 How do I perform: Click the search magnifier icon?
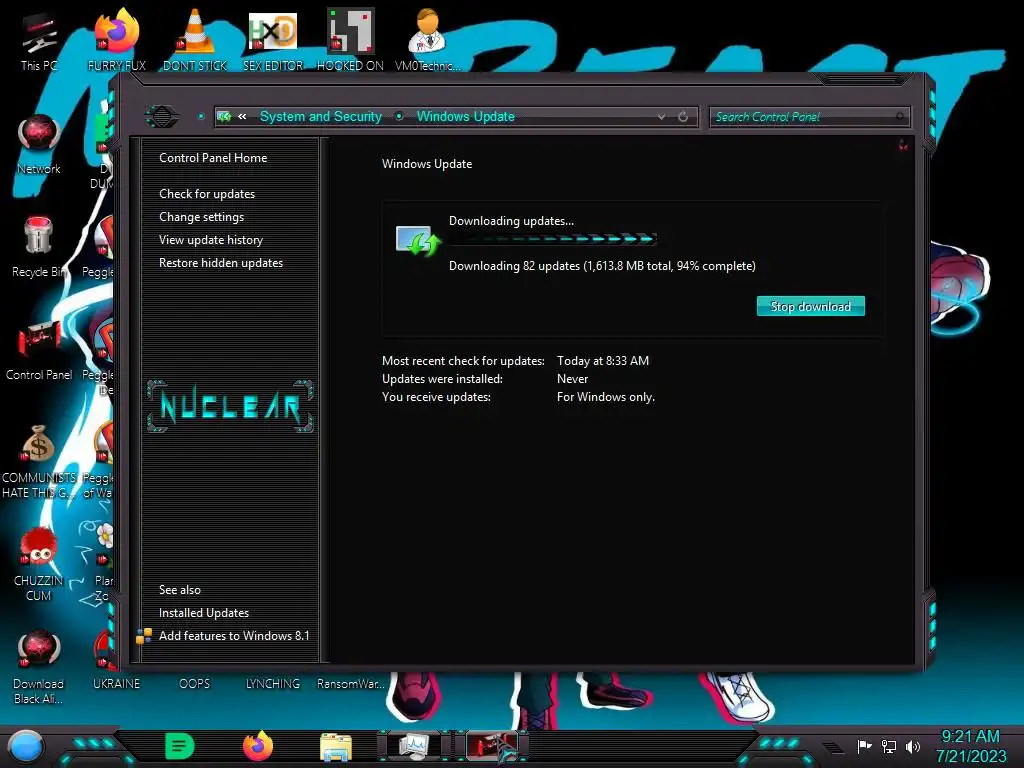point(901,116)
